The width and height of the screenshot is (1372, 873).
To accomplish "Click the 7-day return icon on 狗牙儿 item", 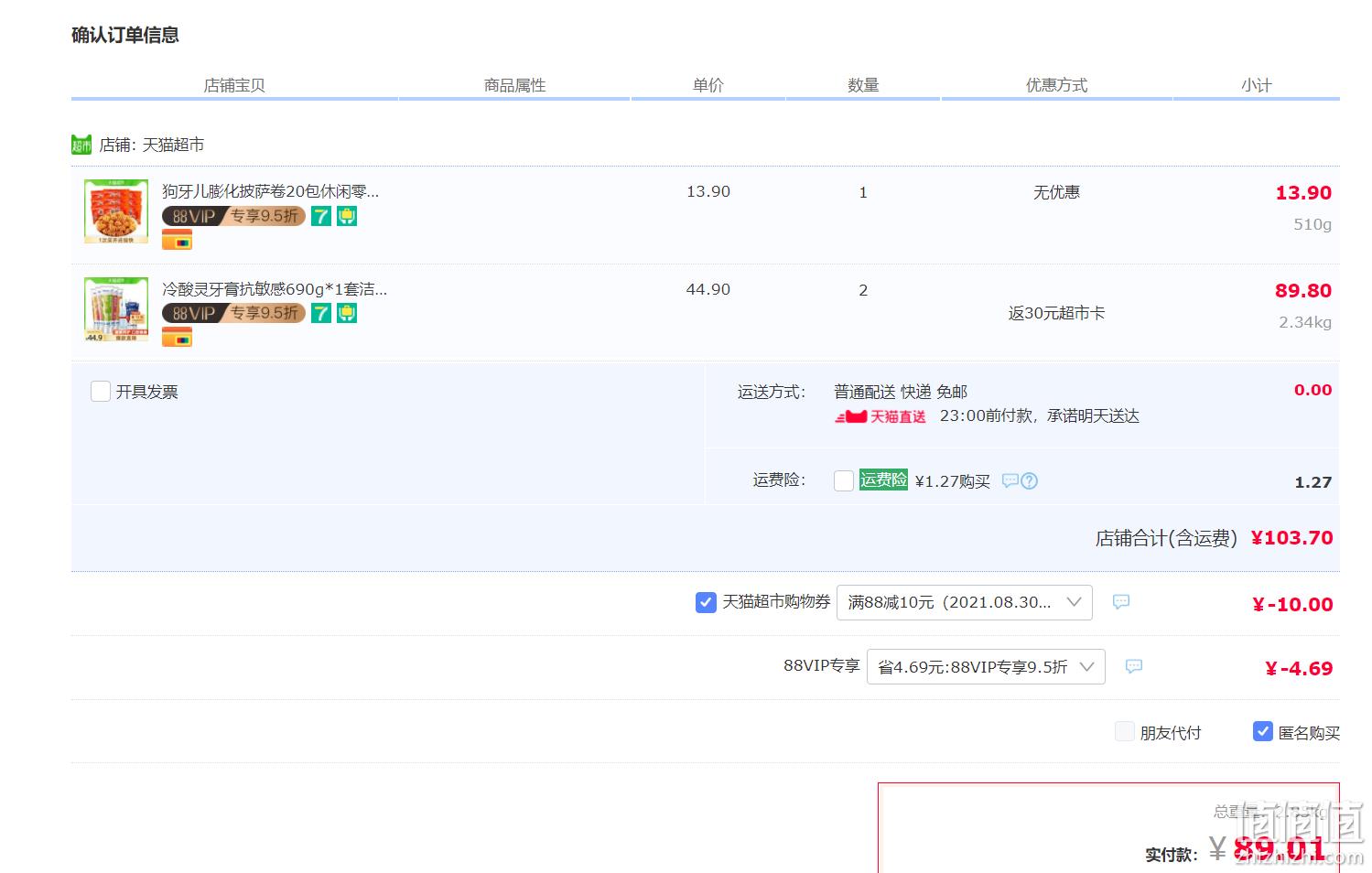I will (x=320, y=216).
